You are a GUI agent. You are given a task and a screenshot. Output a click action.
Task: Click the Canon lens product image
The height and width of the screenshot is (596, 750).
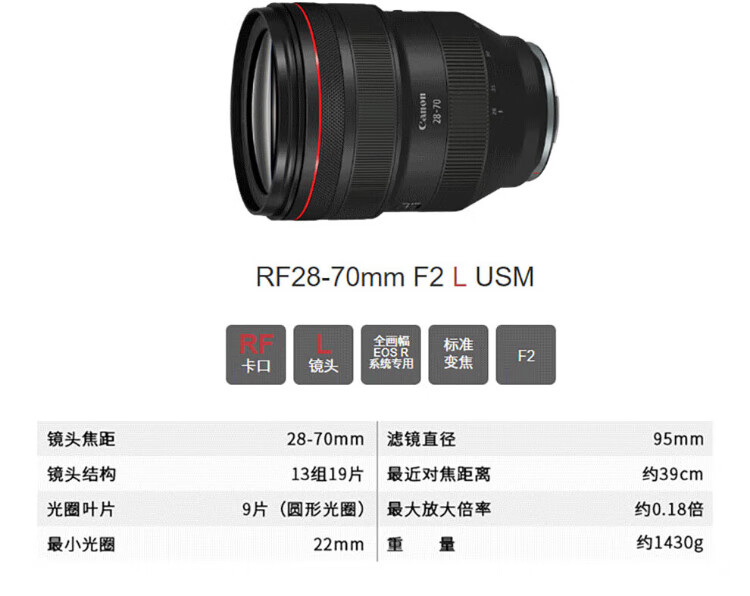pos(395,112)
